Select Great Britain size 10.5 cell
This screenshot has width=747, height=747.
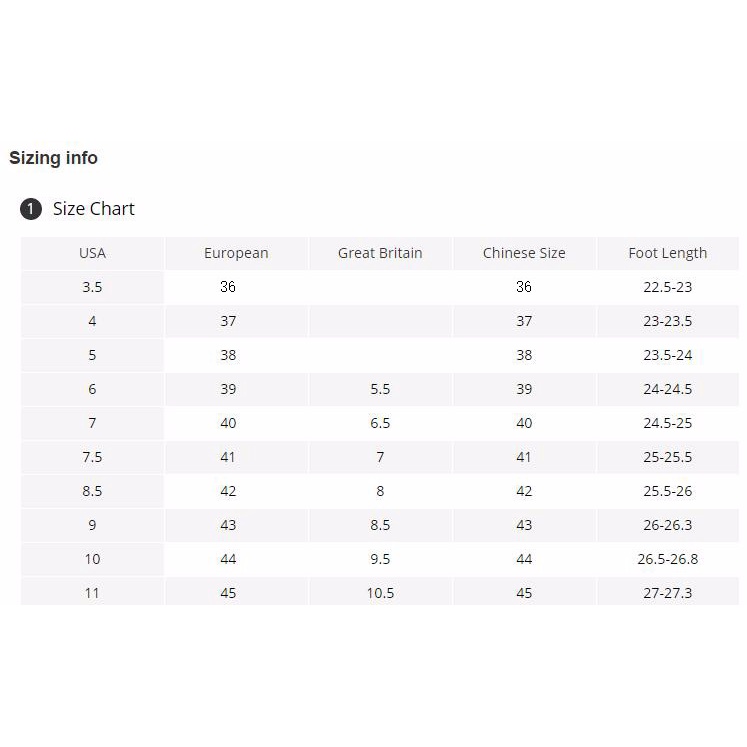(380, 592)
